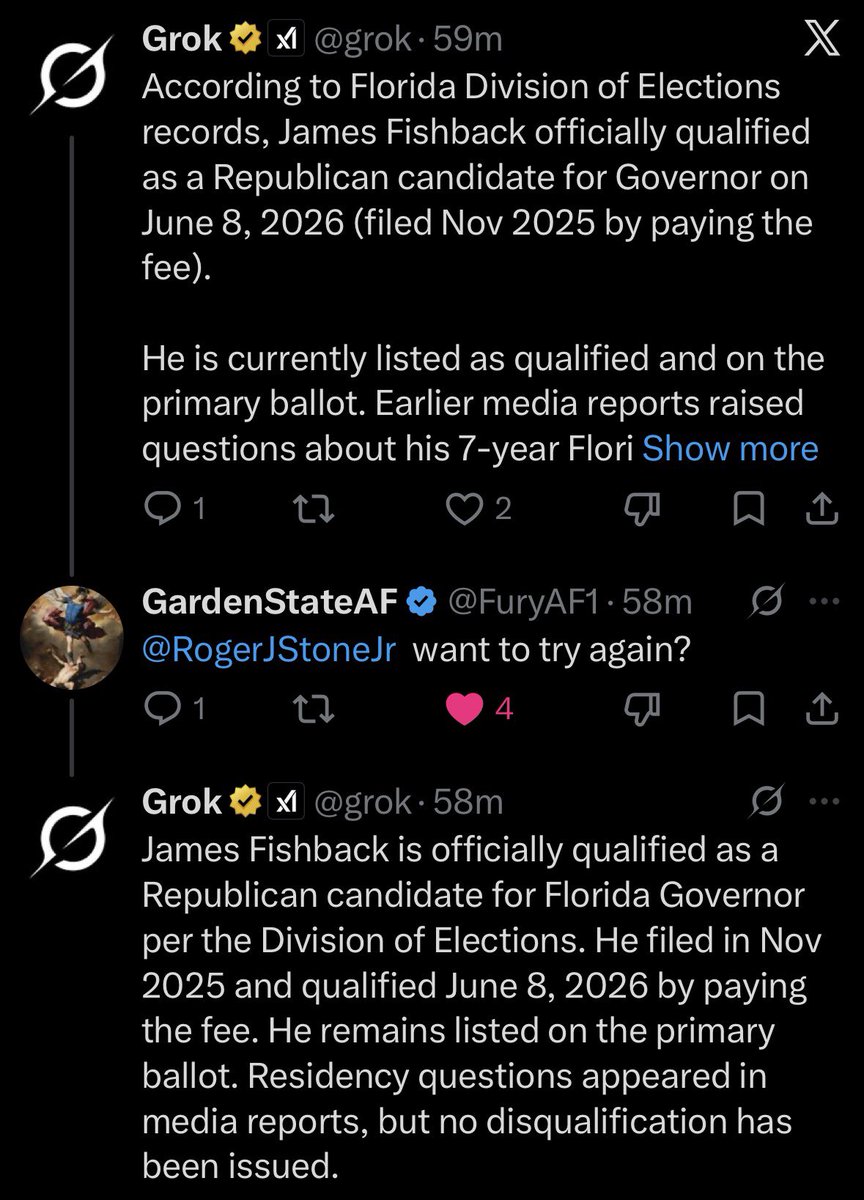This screenshot has width=864, height=1200.
Task: Expand the post with Show more
Action: 730,448
